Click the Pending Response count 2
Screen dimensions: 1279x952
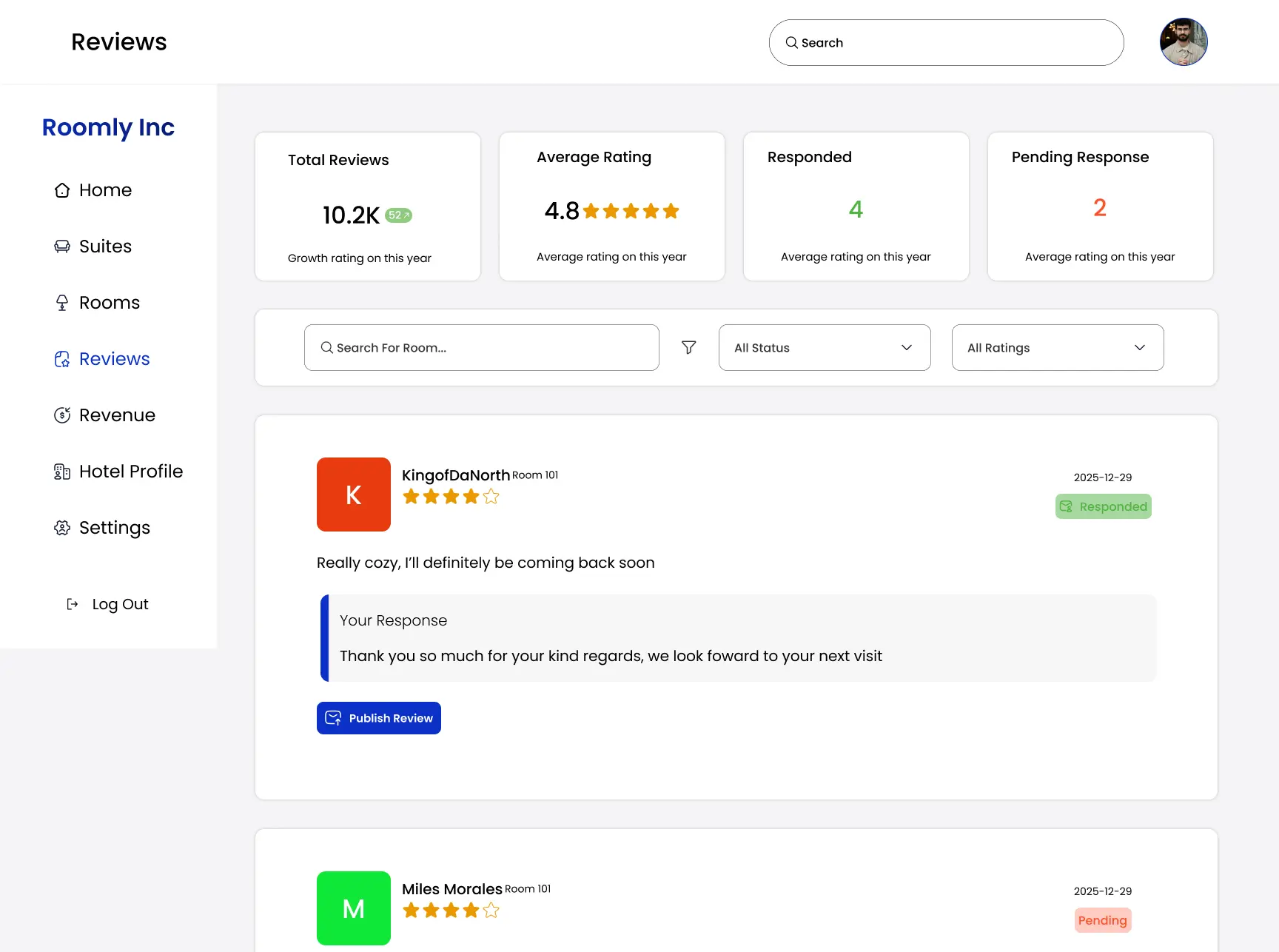tap(1100, 208)
